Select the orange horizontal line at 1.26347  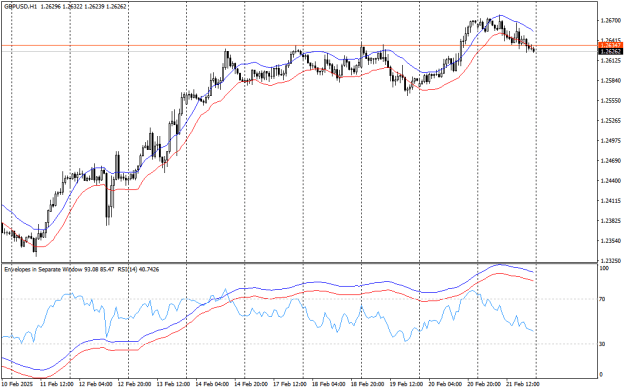pos(299,45)
